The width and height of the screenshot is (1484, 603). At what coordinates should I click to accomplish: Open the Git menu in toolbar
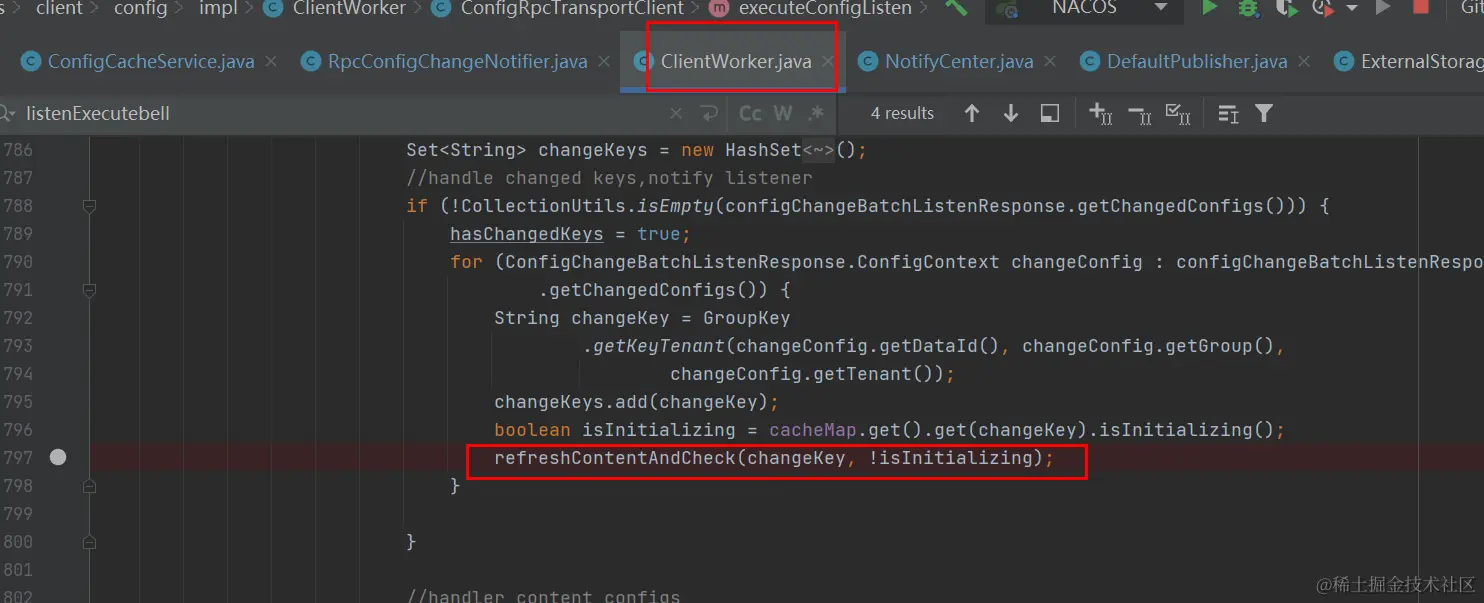pyautogui.click(x=1471, y=8)
